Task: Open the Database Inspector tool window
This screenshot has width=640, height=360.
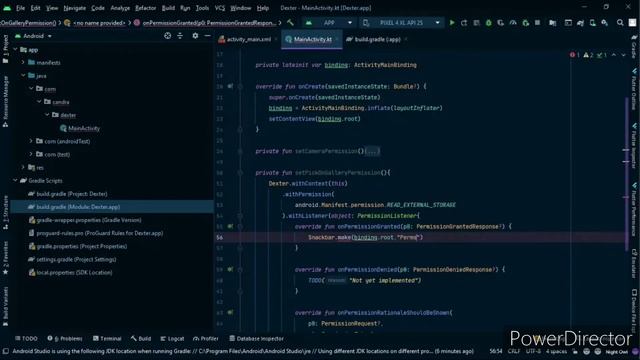Action: pos(256,338)
